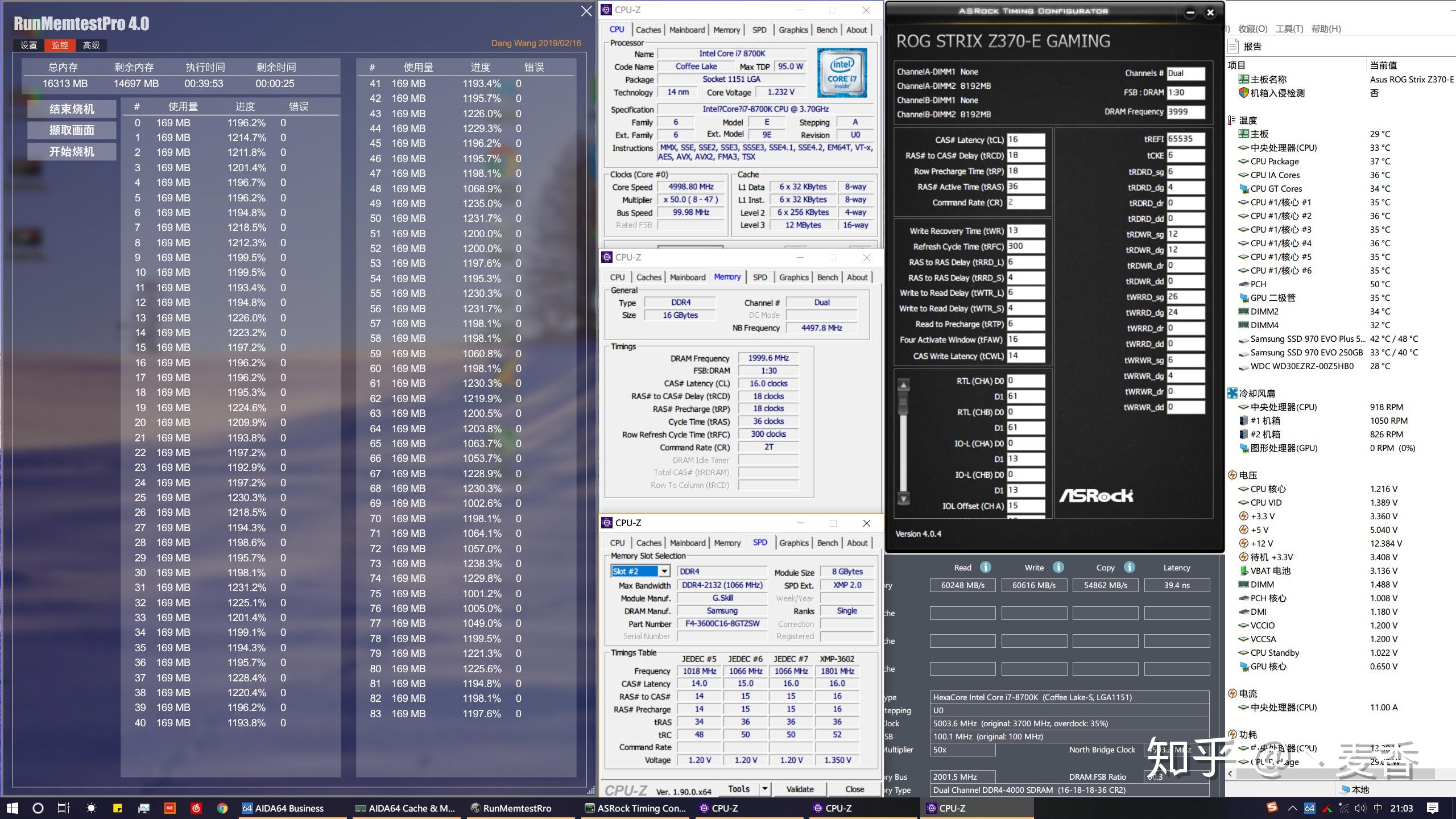
Task: Click the ASRock RTL panel scrollbar thumb
Action: pyautogui.click(x=903, y=403)
